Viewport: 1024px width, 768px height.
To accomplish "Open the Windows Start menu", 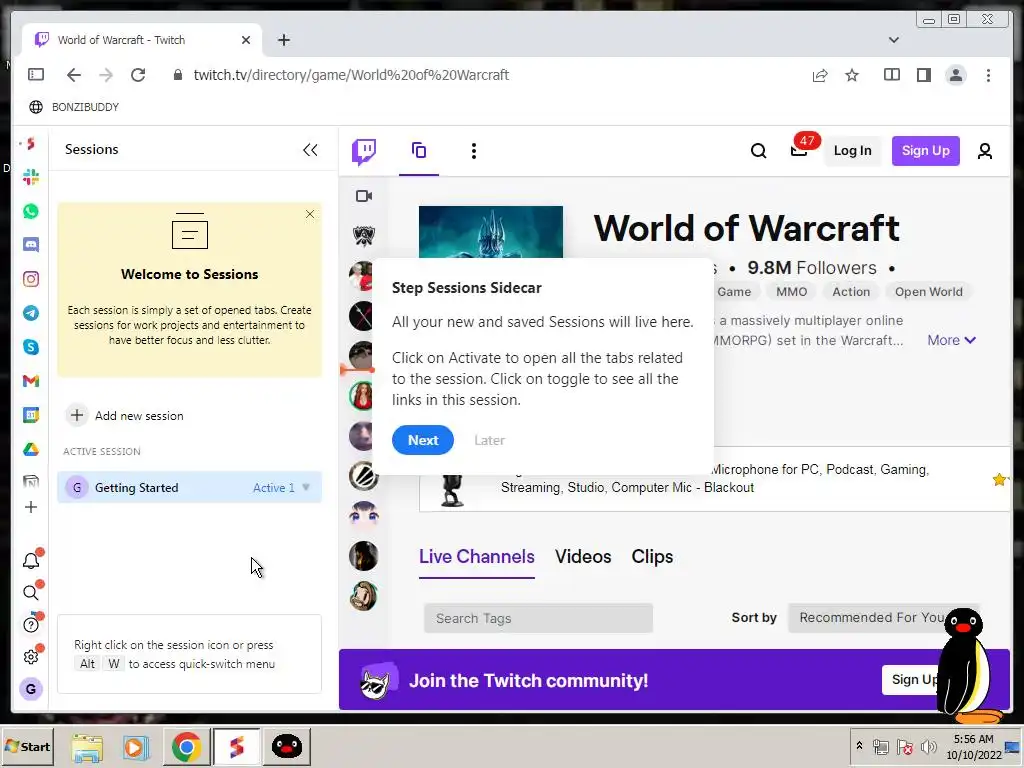I will click(27, 746).
